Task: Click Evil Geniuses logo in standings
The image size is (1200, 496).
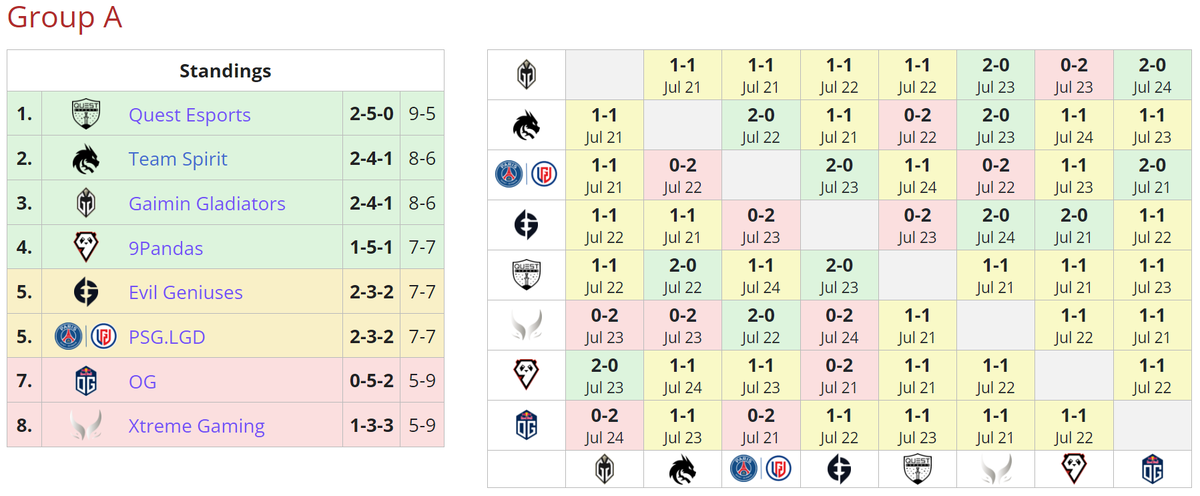Action: click(86, 292)
